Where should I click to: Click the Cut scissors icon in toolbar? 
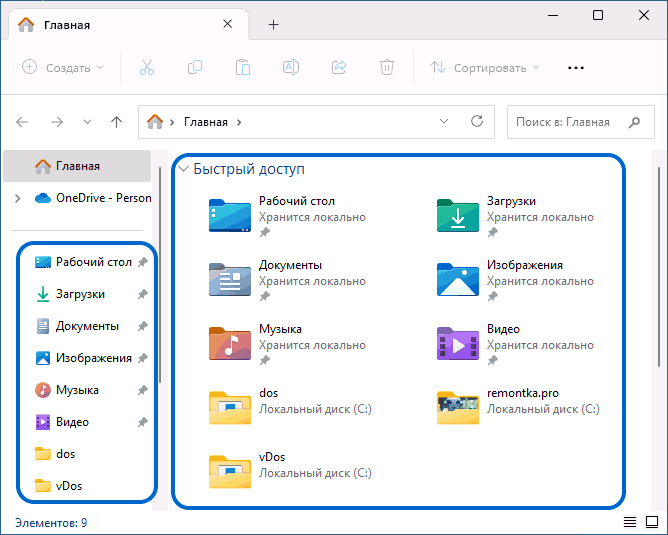(147, 67)
